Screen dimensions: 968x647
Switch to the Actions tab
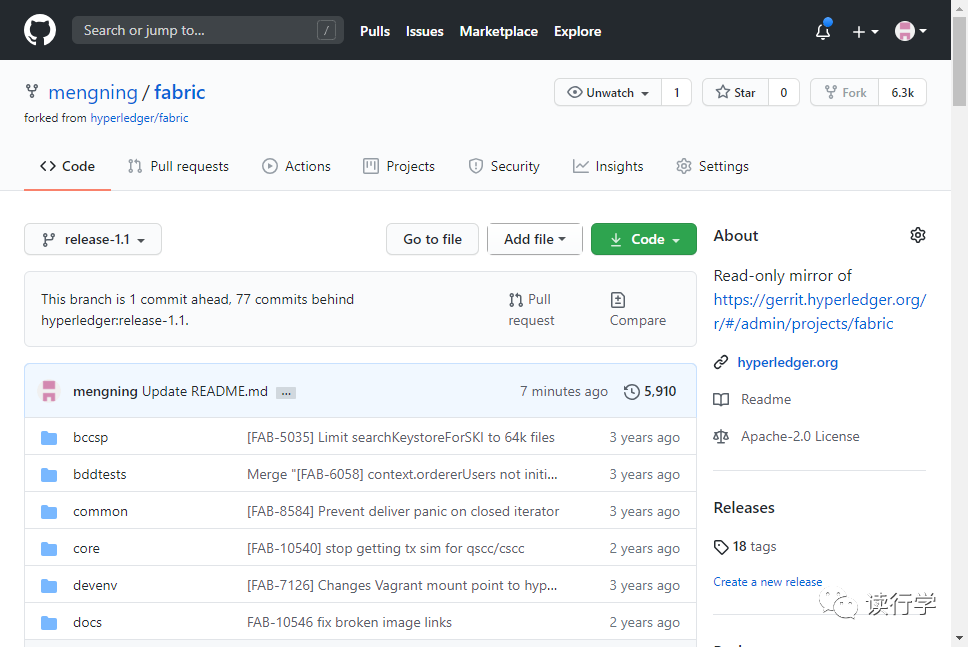(x=296, y=166)
